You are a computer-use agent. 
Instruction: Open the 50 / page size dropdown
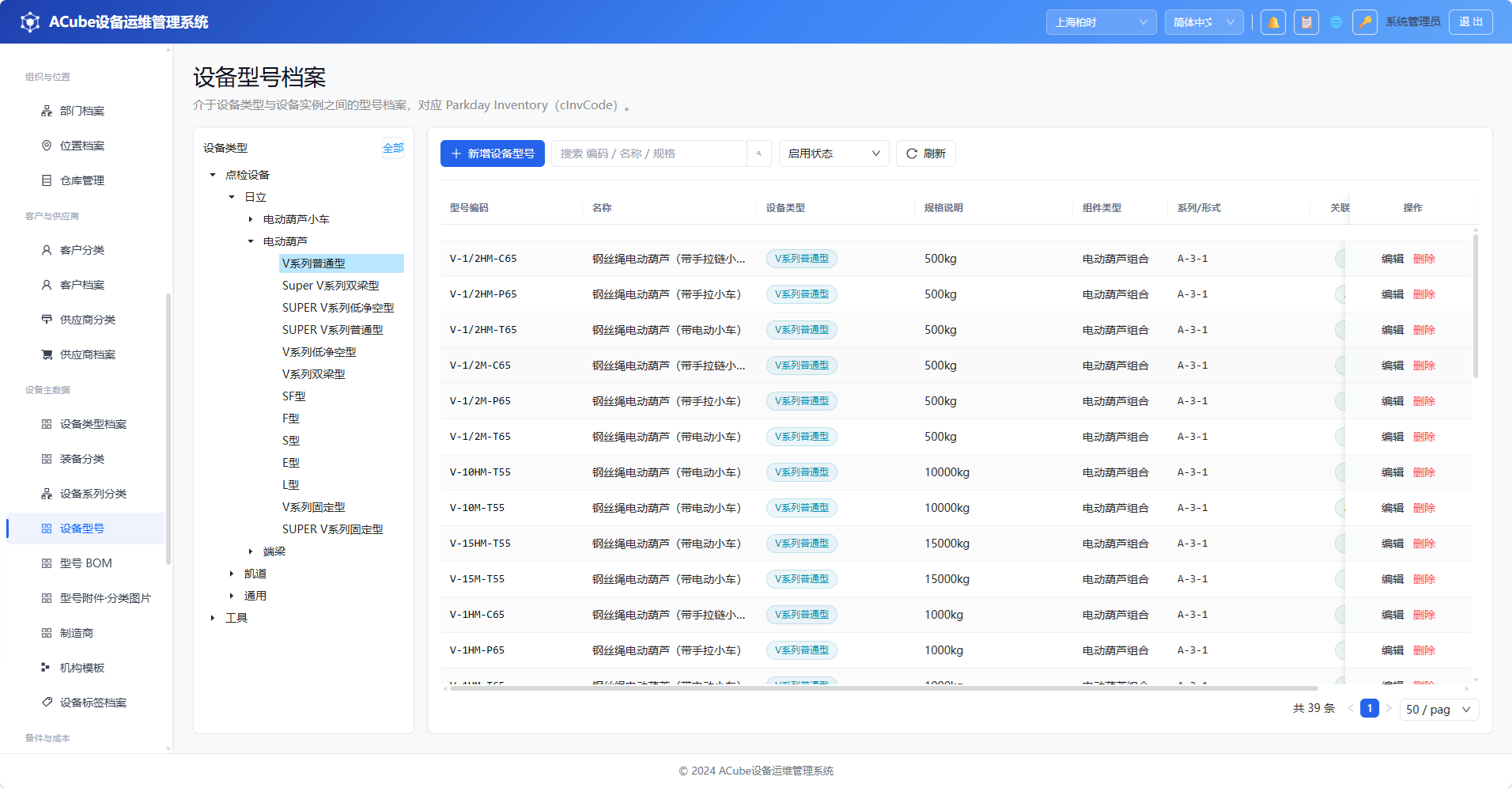pos(1438,709)
